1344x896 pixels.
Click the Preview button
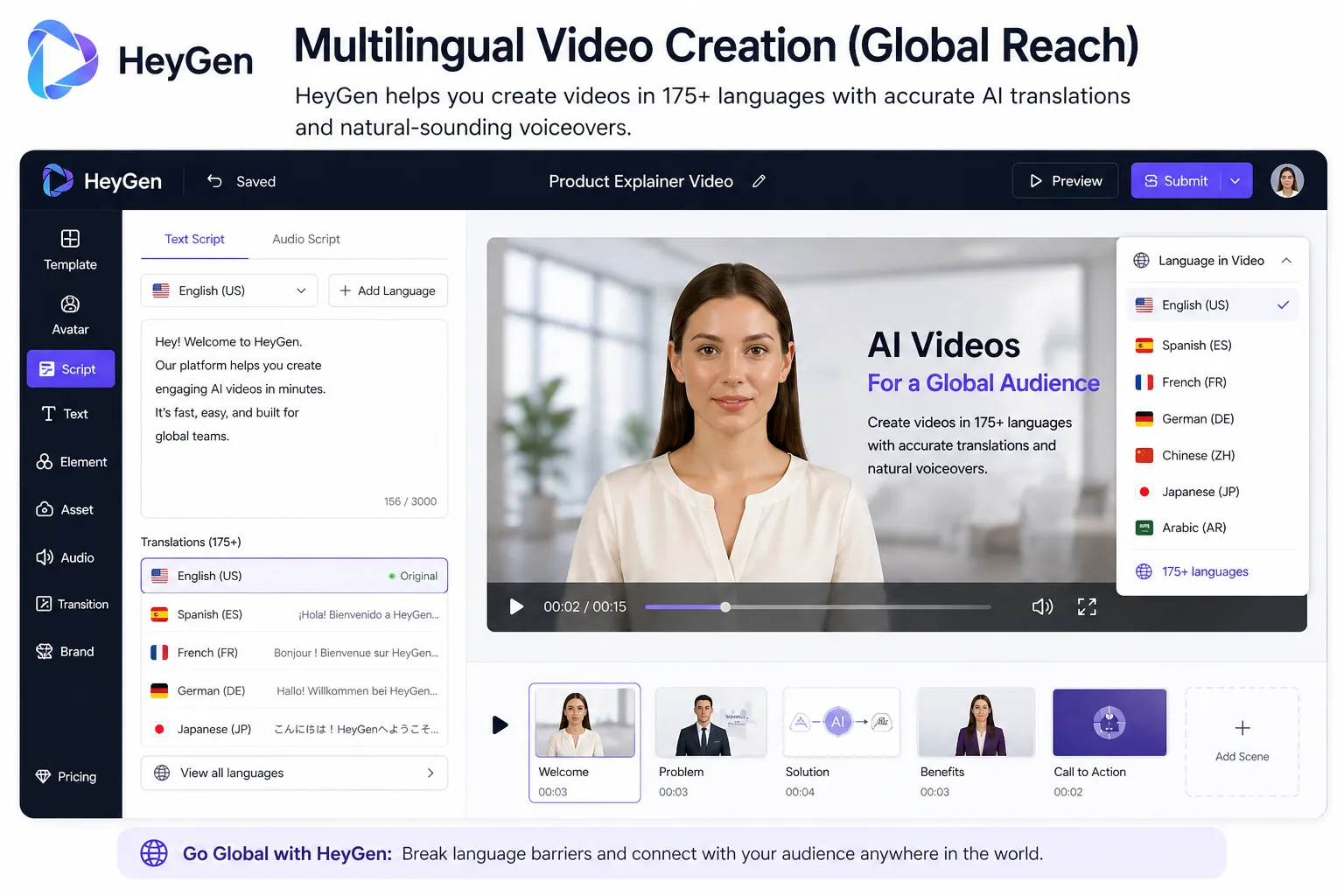tap(1066, 181)
